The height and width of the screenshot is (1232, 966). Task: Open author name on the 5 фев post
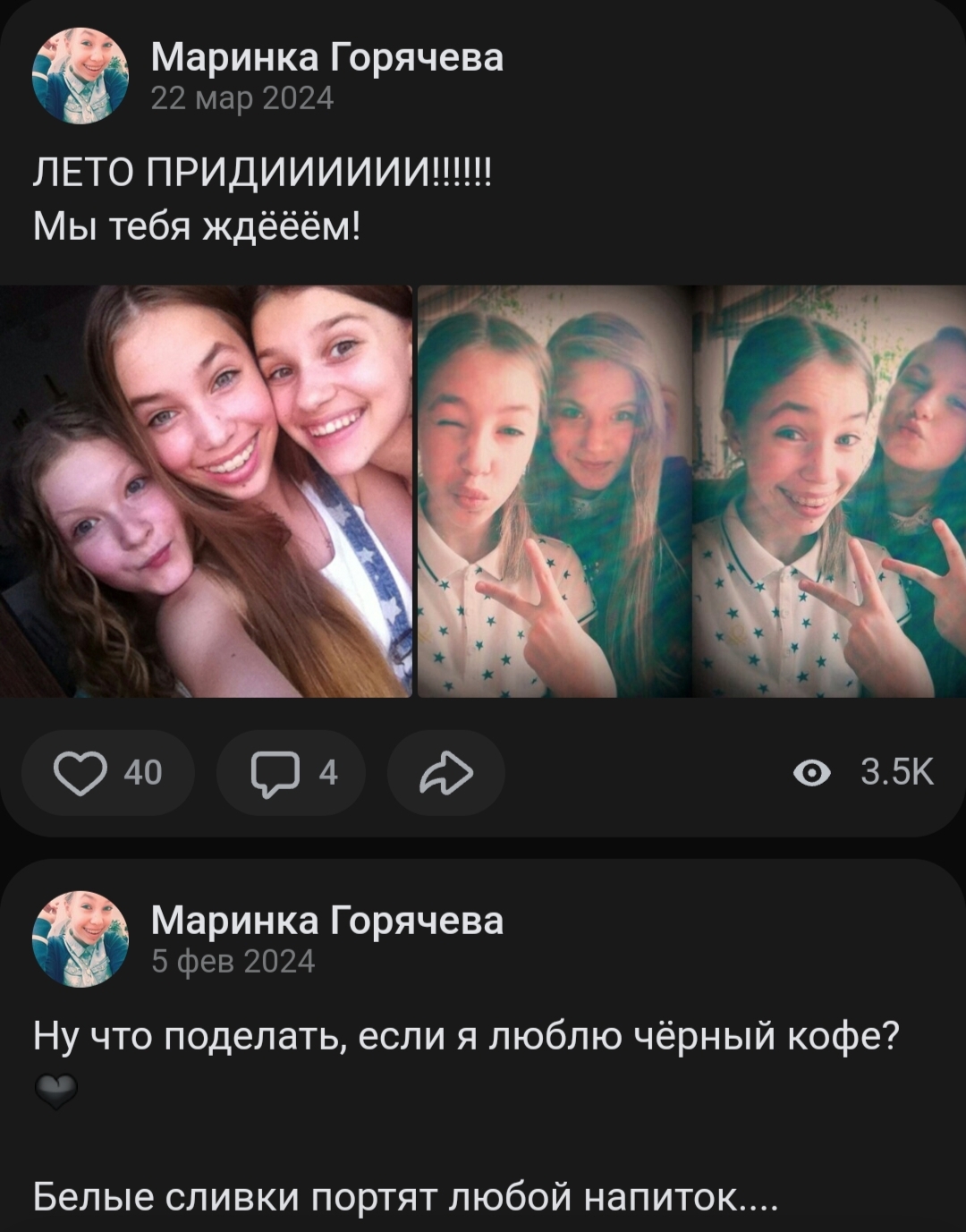click(327, 920)
